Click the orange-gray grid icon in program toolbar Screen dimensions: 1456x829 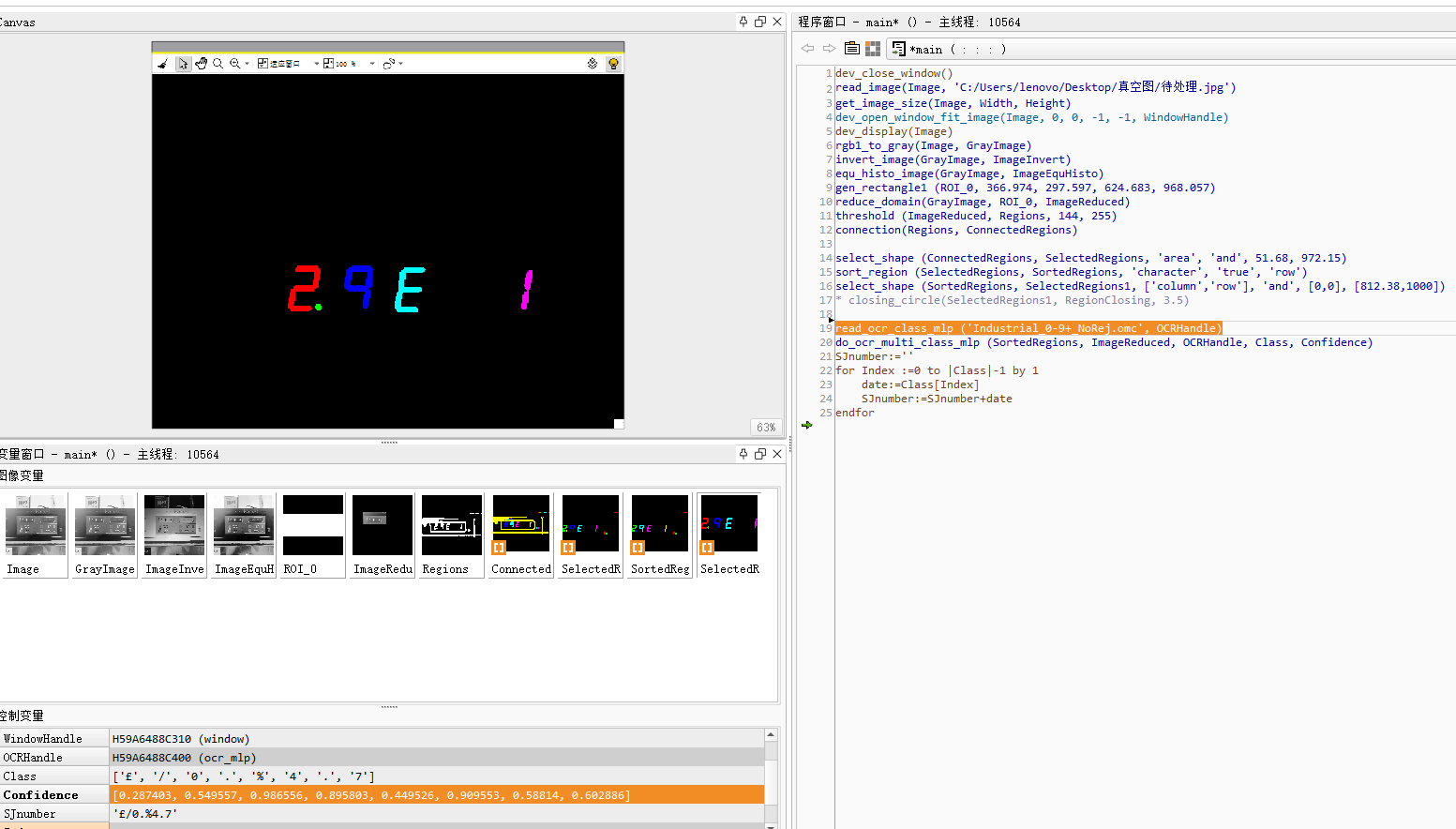click(873, 49)
